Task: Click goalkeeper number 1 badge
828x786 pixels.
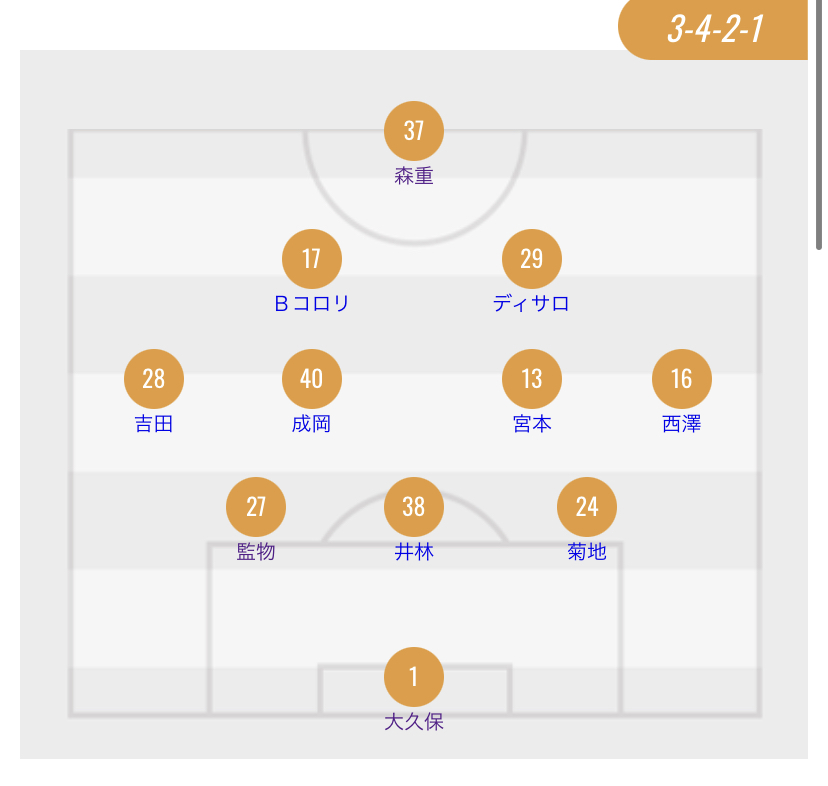Action: 414,677
